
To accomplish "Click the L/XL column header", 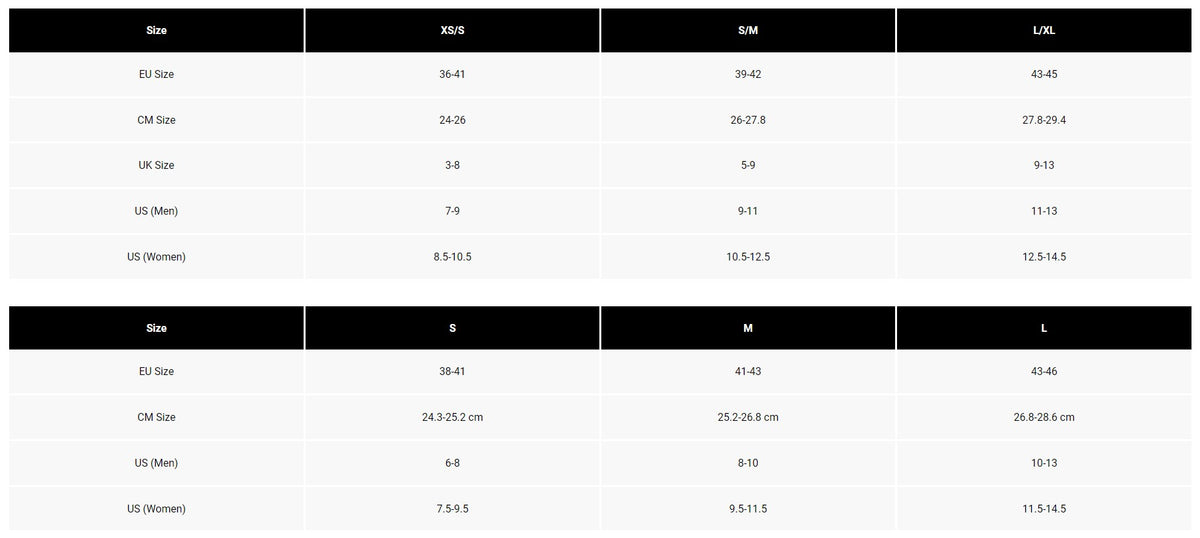I will (x=1044, y=30).
